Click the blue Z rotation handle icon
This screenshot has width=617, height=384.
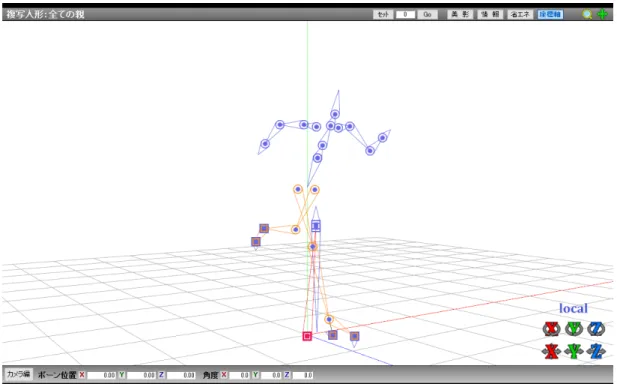tap(597, 329)
